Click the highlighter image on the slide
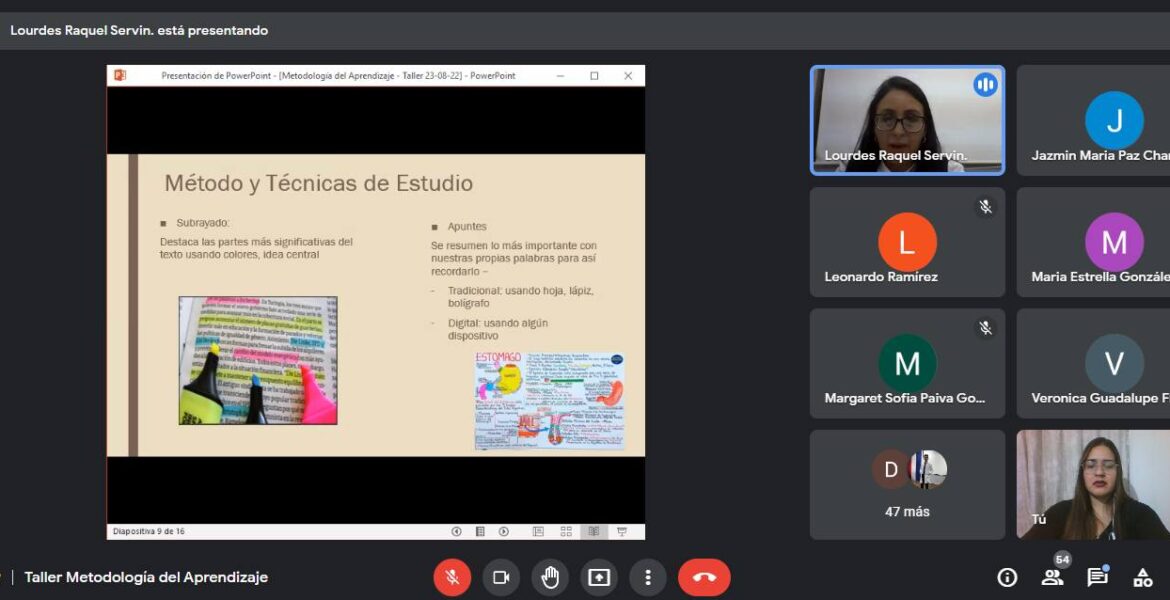The image size is (1170, 600). (258, 360)
